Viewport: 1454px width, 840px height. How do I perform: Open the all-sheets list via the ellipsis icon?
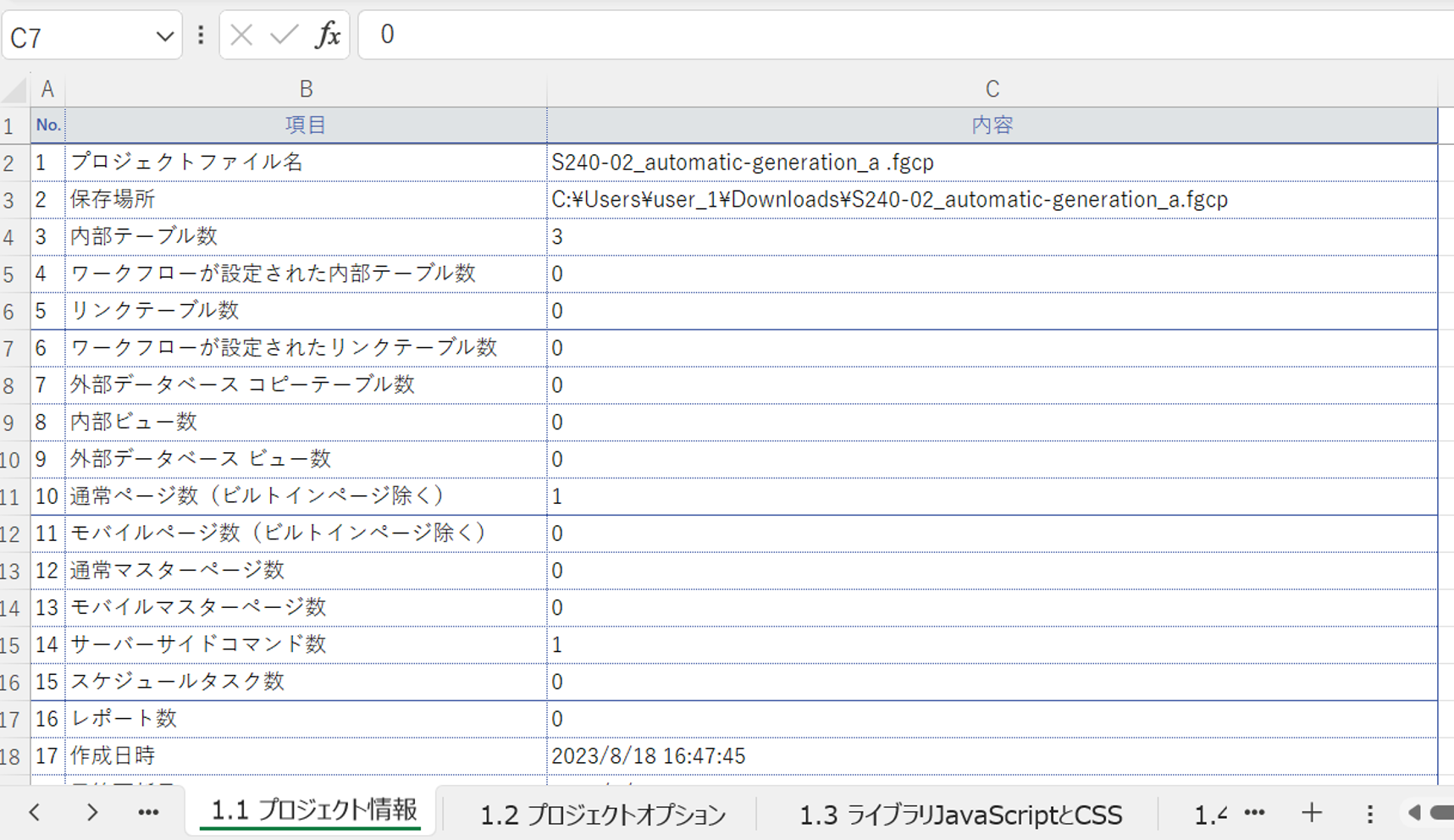148,812
